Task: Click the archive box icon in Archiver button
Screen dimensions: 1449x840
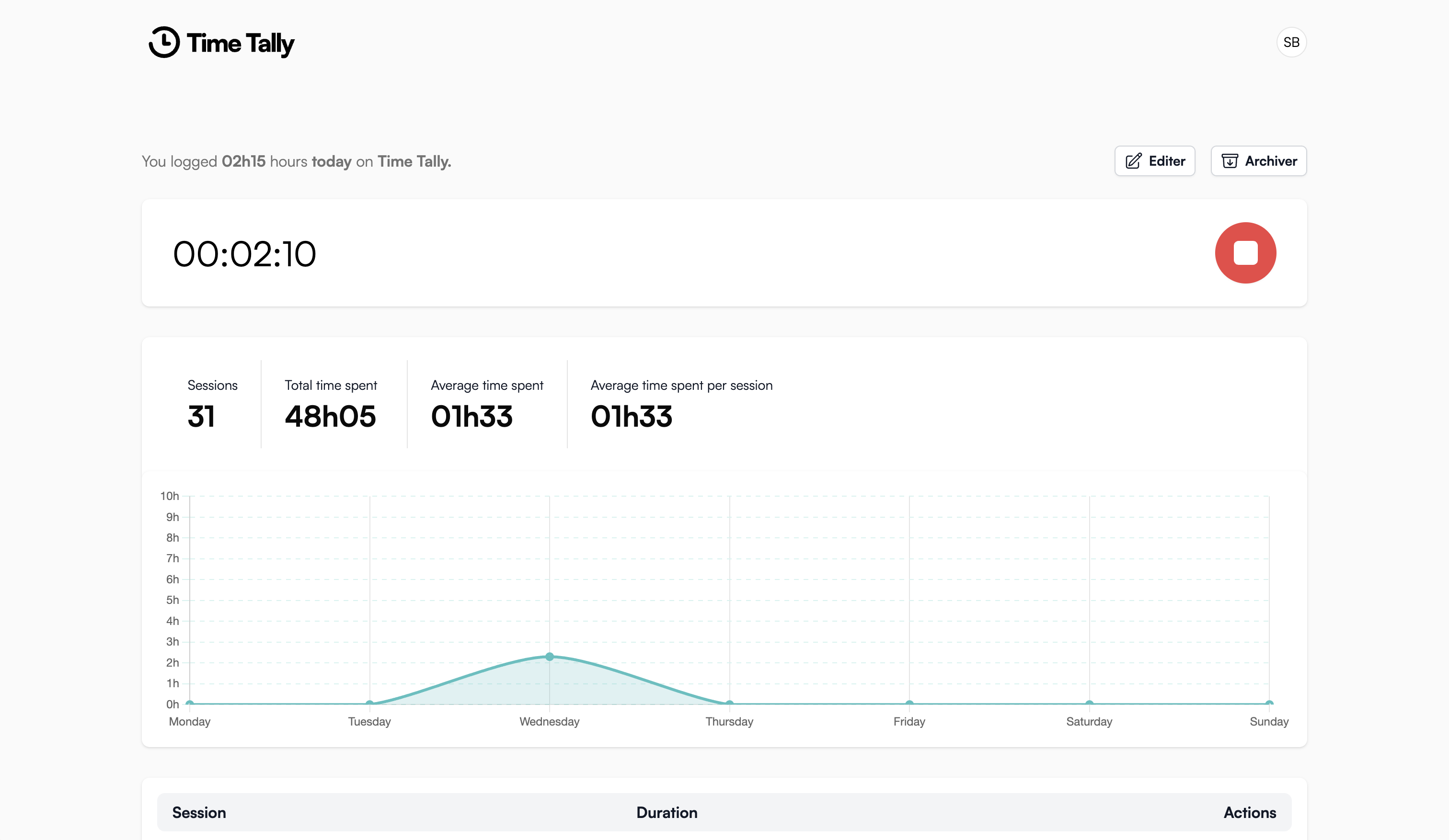Action: coord(1230,161)
